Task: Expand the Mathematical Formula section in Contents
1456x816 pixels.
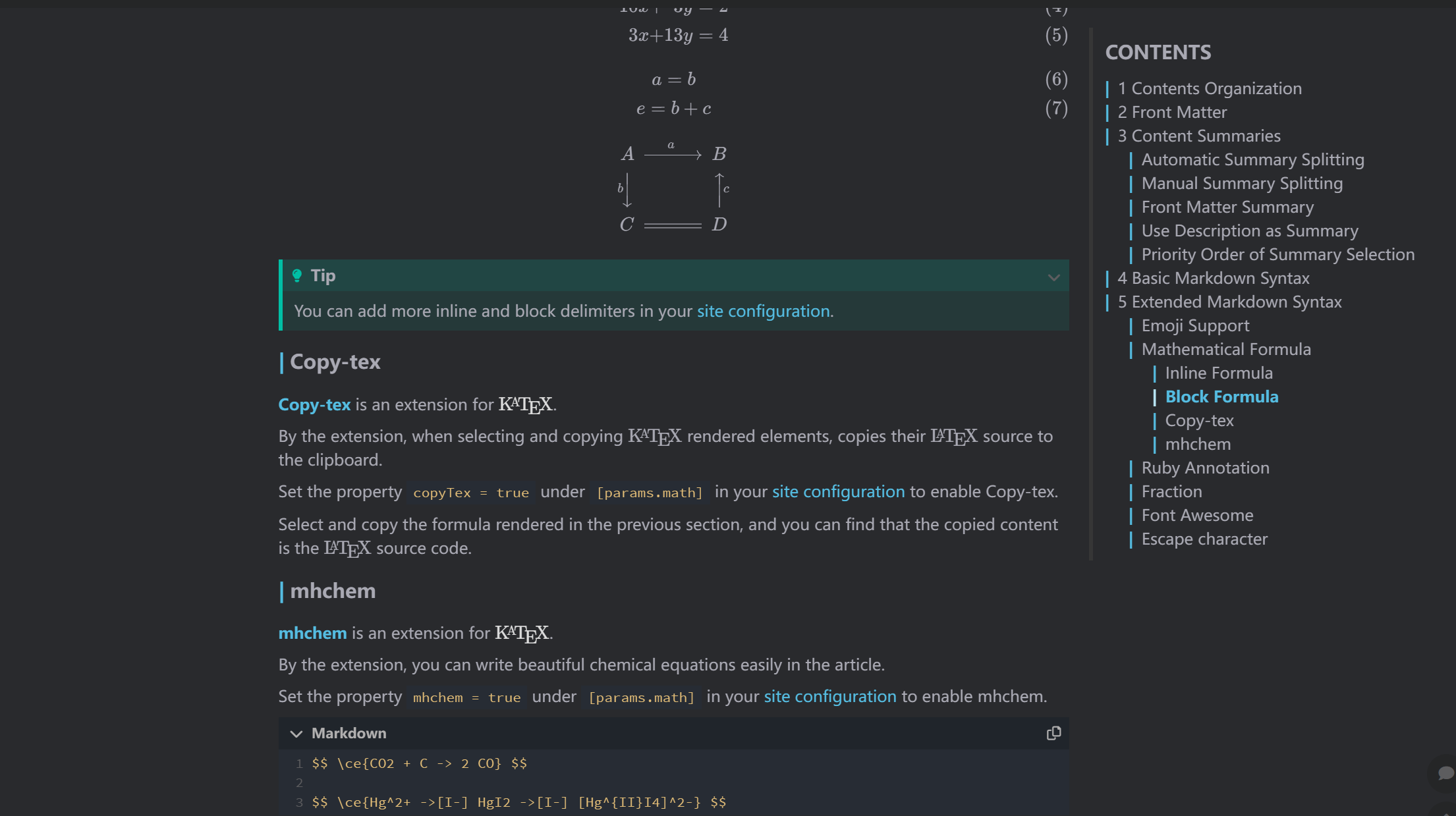Action: coord(1227,349)
